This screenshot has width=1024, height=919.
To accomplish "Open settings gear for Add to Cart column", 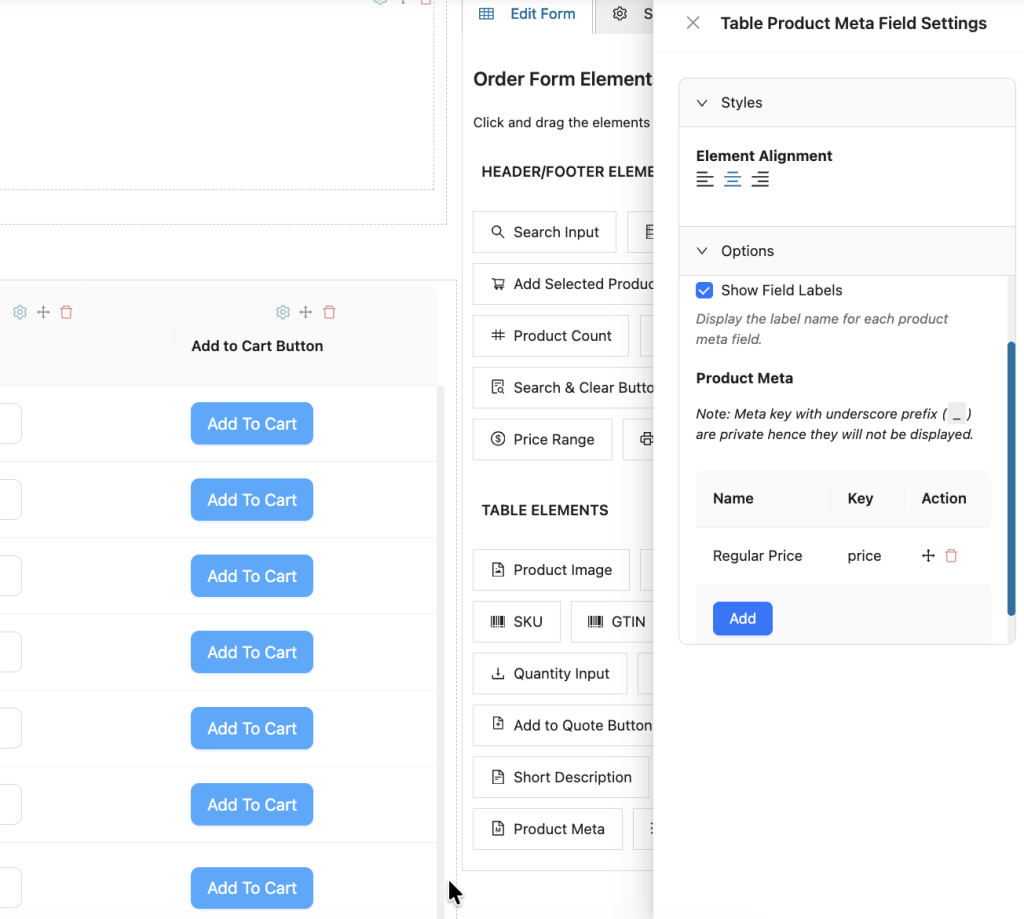I will pyautogui.click(x=283, y=312).
